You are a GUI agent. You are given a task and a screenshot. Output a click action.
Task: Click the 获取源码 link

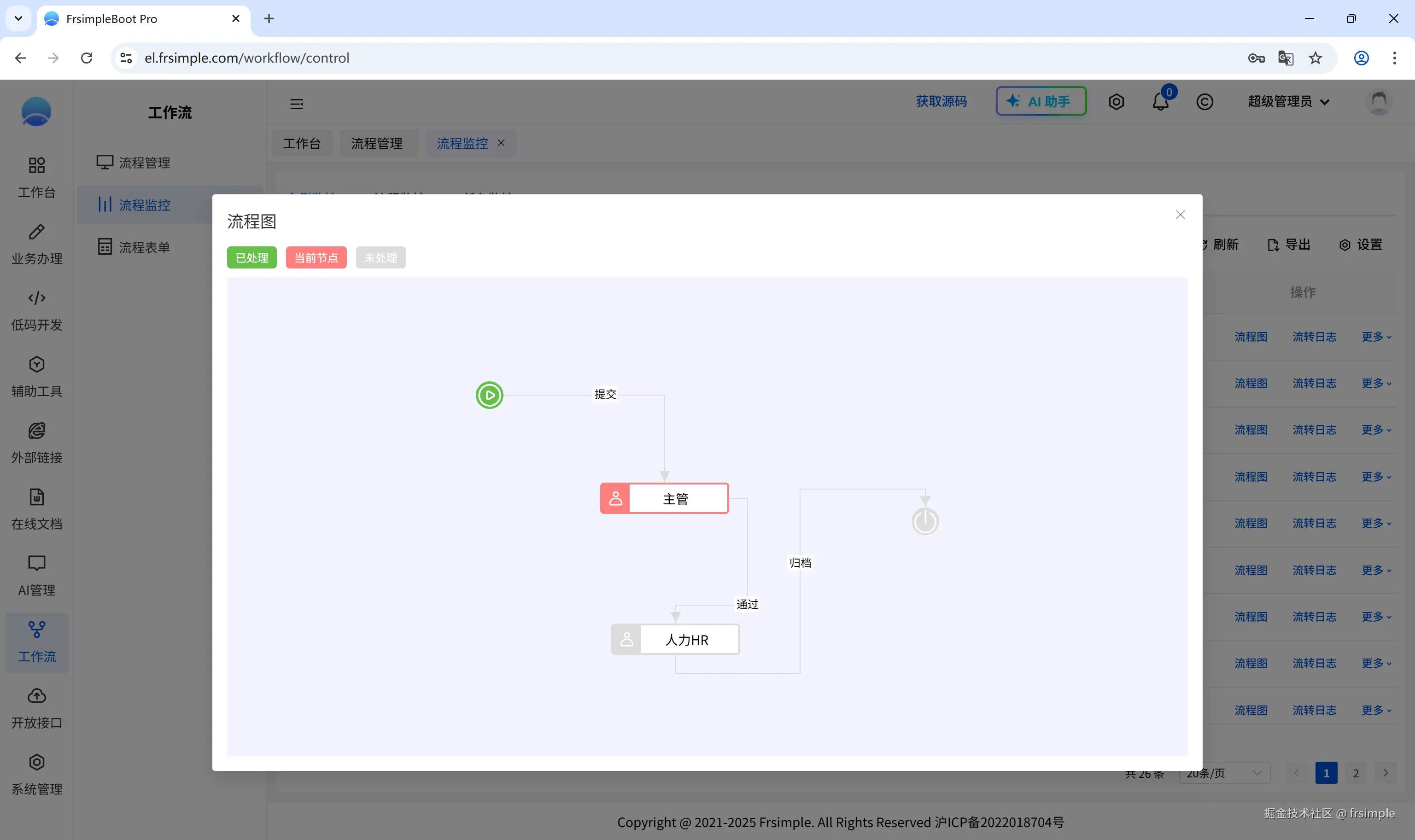[x=941, y=101]
